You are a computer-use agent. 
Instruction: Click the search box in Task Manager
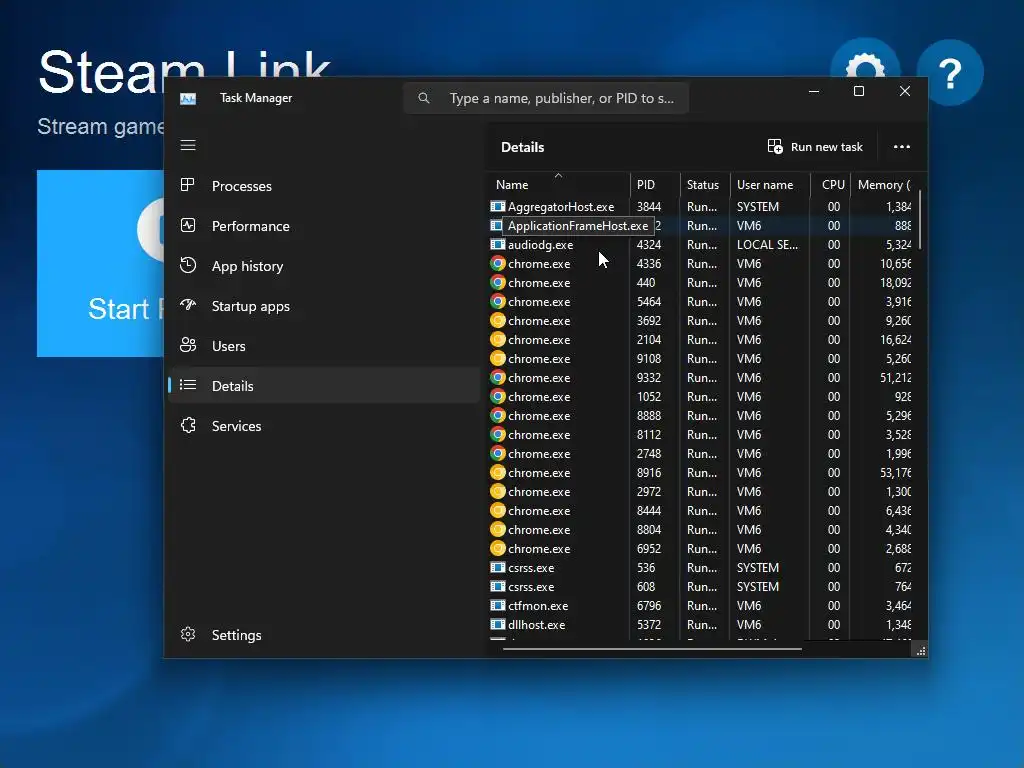546,98
